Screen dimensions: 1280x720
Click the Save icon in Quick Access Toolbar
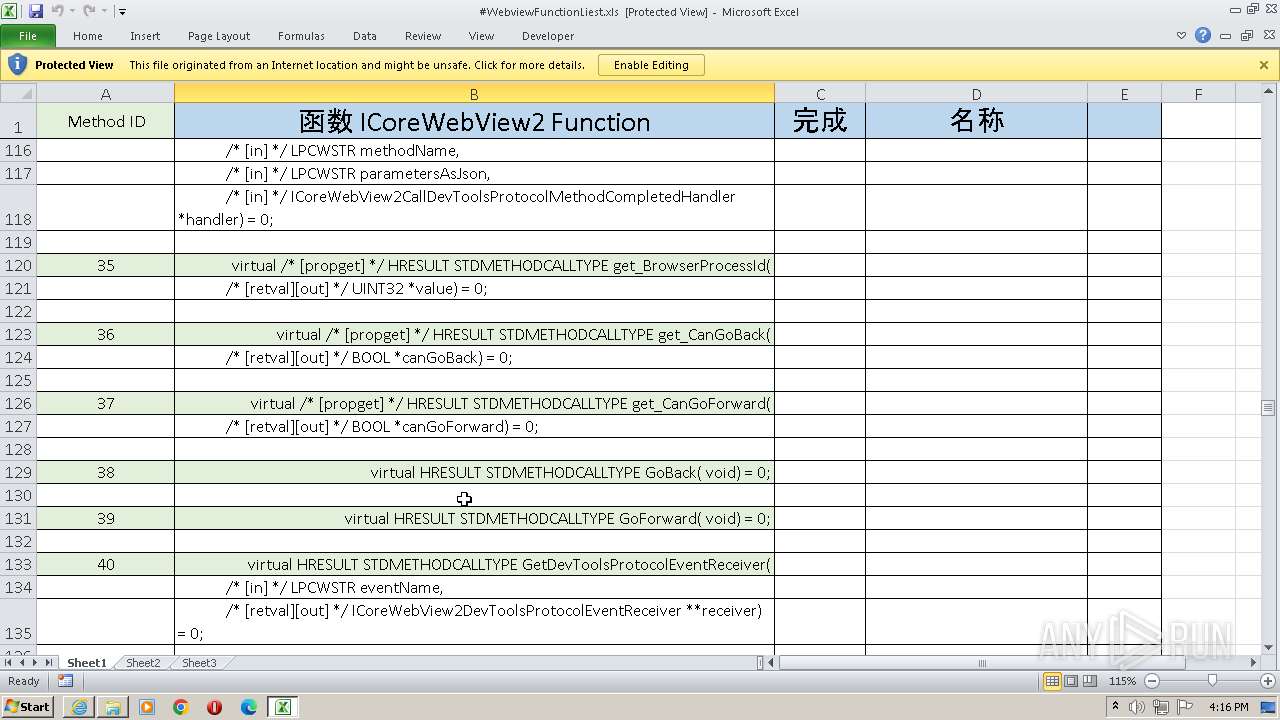(36, 11)
